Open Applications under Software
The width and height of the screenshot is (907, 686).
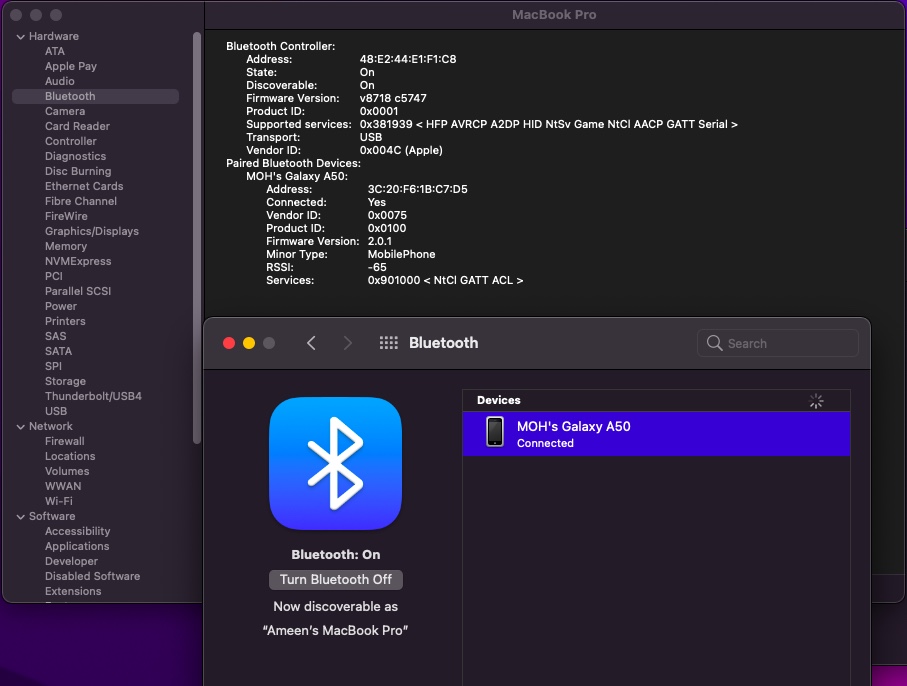(77, 547)
